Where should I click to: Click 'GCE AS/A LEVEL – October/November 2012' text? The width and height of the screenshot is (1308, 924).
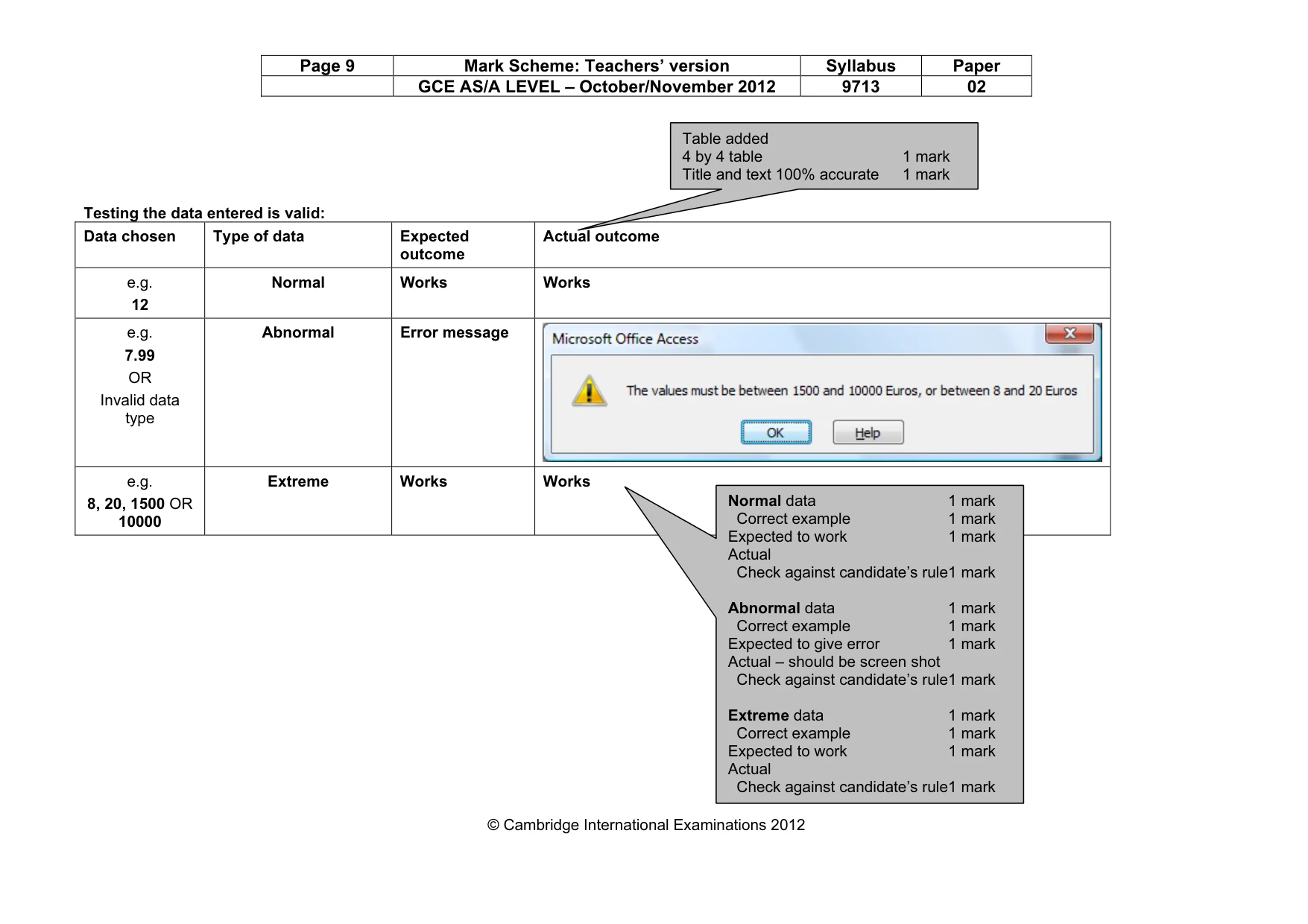pos(597,86)
